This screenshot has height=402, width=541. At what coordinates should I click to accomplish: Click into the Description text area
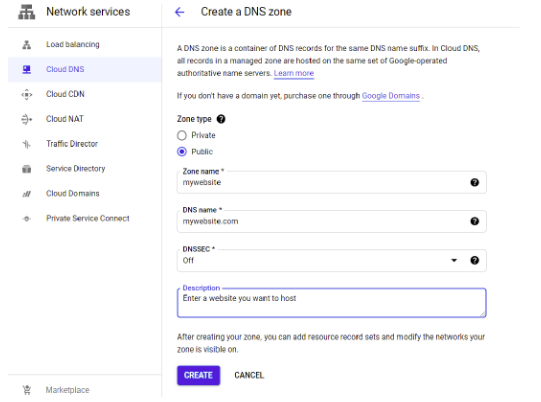click(x=331, y=303)
